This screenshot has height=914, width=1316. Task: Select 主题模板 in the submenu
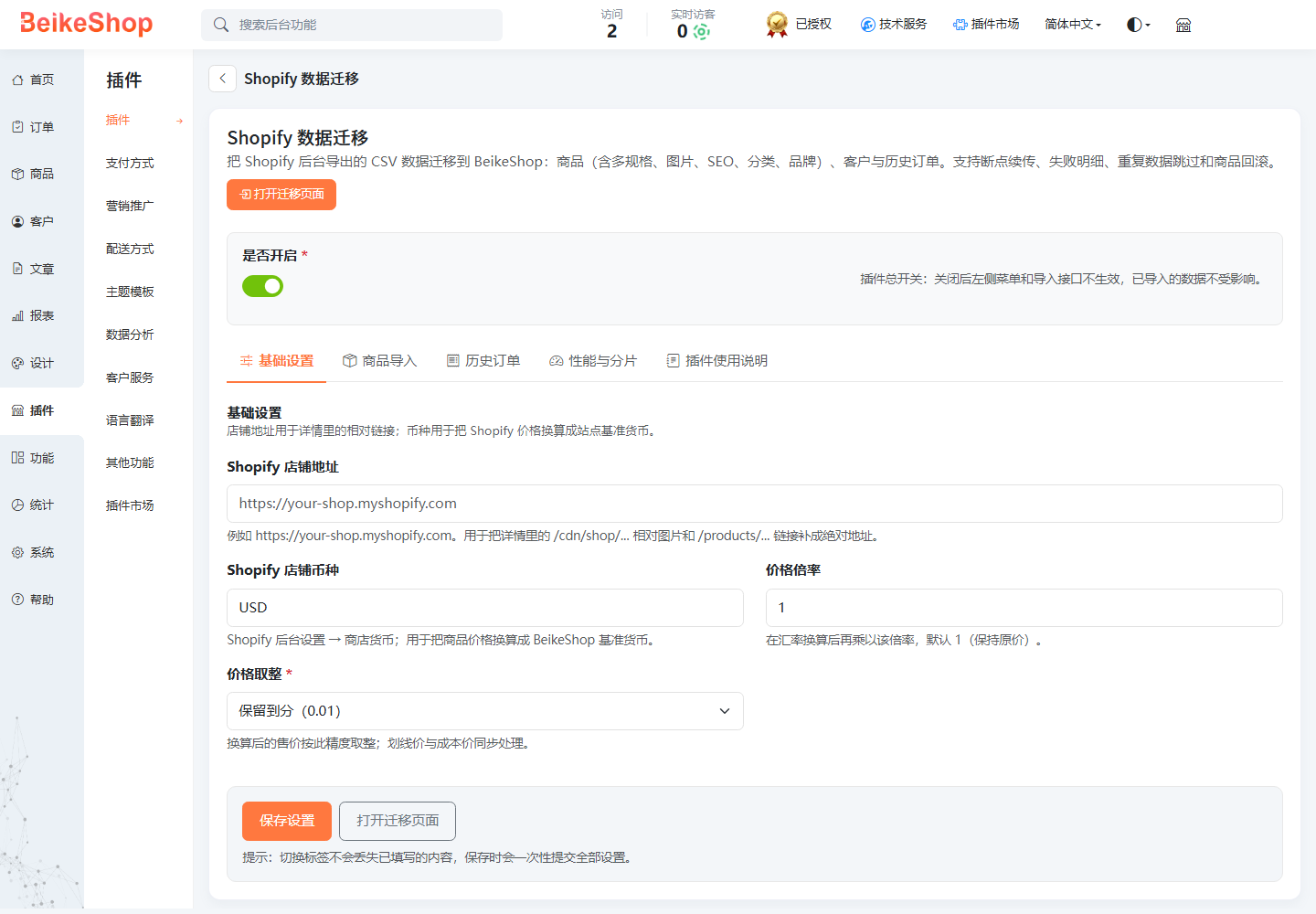point(130,292)
